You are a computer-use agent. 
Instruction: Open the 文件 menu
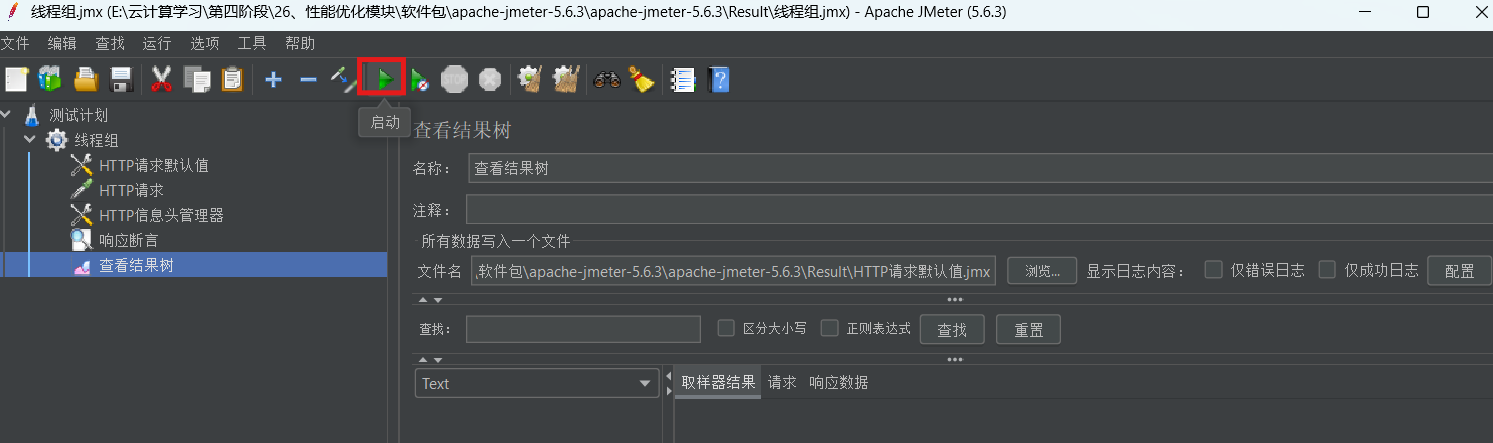pyautogui.click(x=15, y=44)
